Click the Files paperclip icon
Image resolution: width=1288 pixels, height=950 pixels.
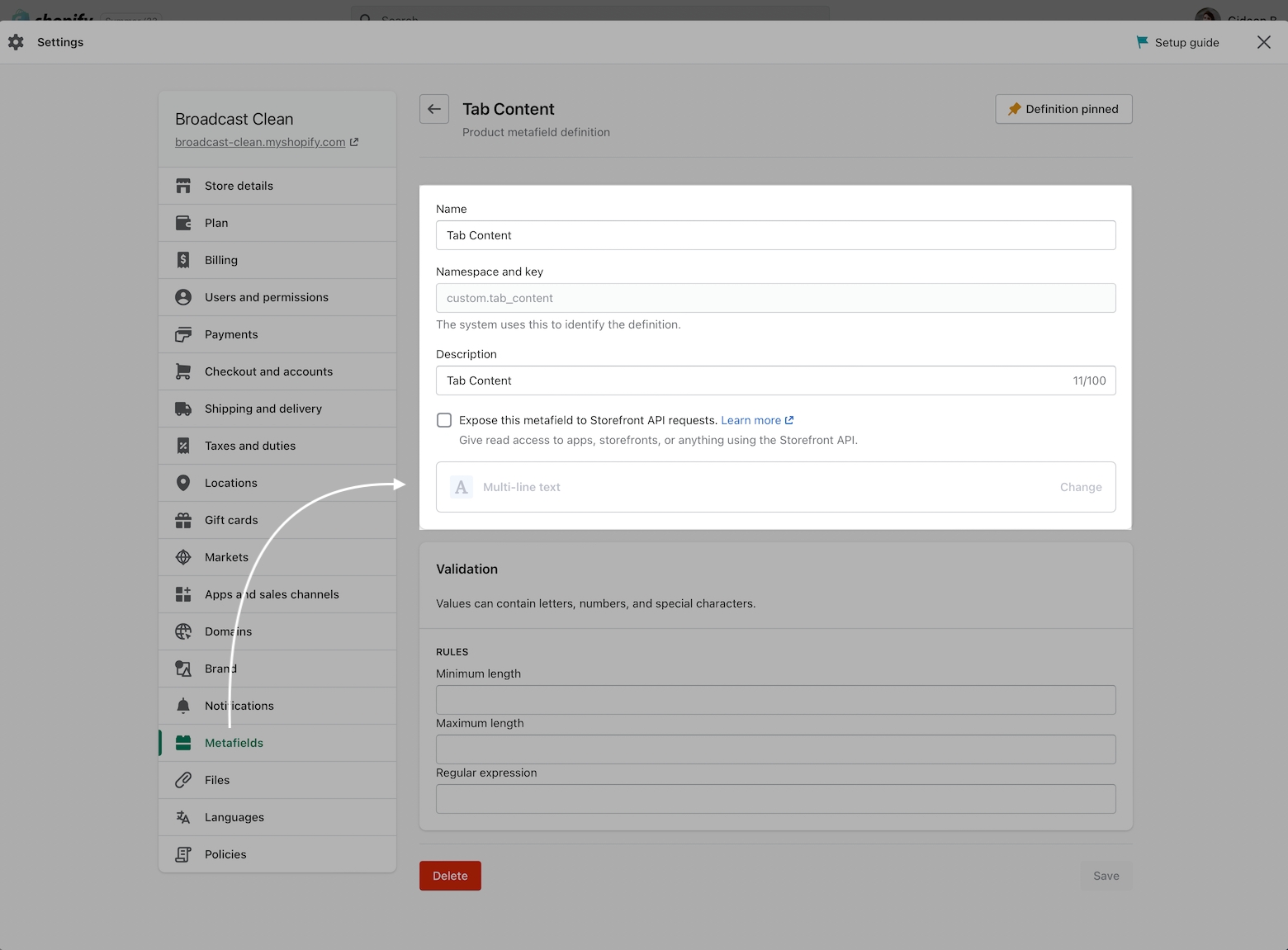coord(183,780)
